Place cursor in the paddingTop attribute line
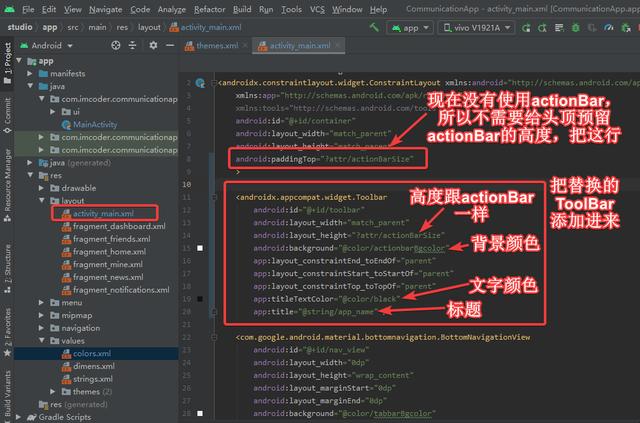Image resolution: width=640 pixels, height=423 pixels. pos(324,159)
